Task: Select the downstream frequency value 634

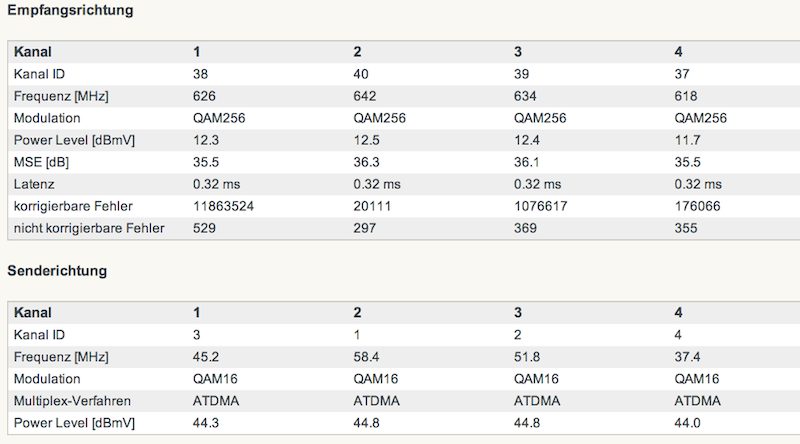Action: point(525,96)
